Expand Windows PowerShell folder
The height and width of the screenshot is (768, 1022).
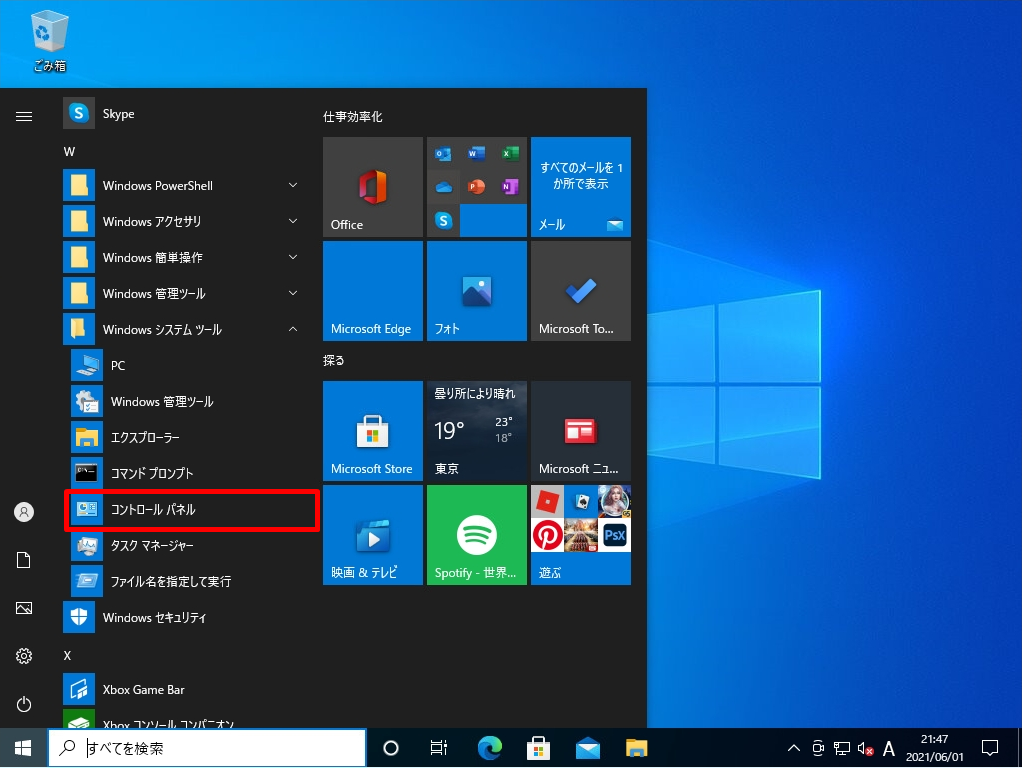(x=184, y=186)
